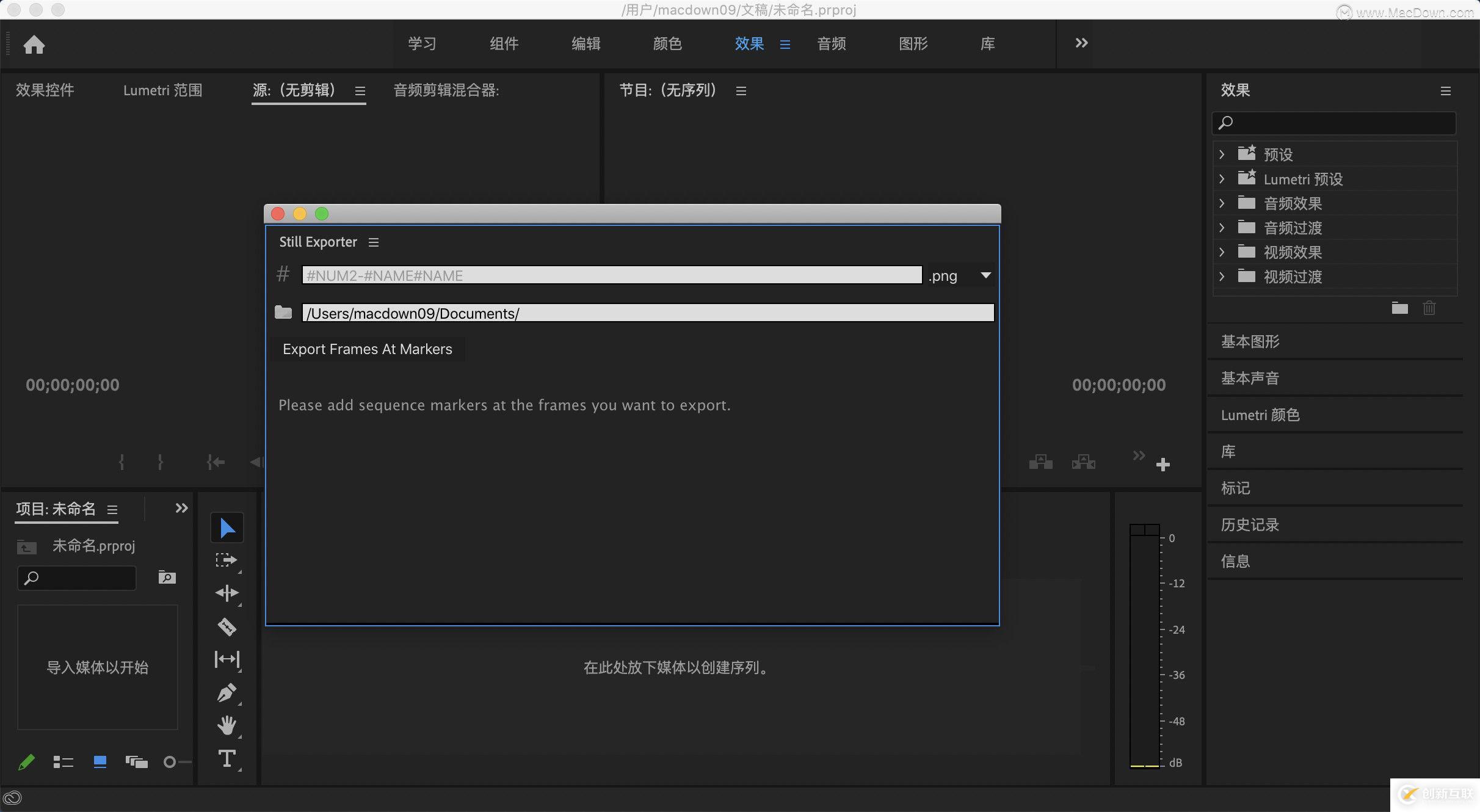Open the Creative Cloud status icon
The height and width of the screenshot is (812, 1480).
point(13,798)
